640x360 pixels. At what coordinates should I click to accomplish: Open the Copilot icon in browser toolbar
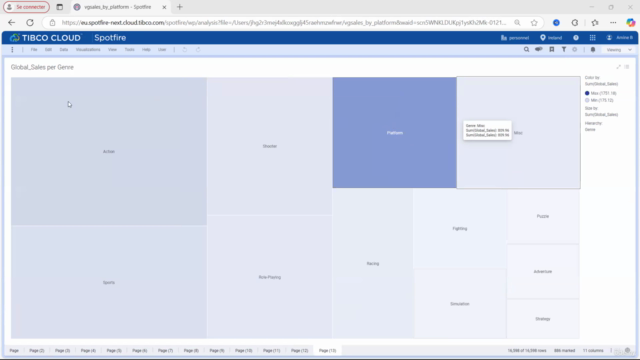631,22
